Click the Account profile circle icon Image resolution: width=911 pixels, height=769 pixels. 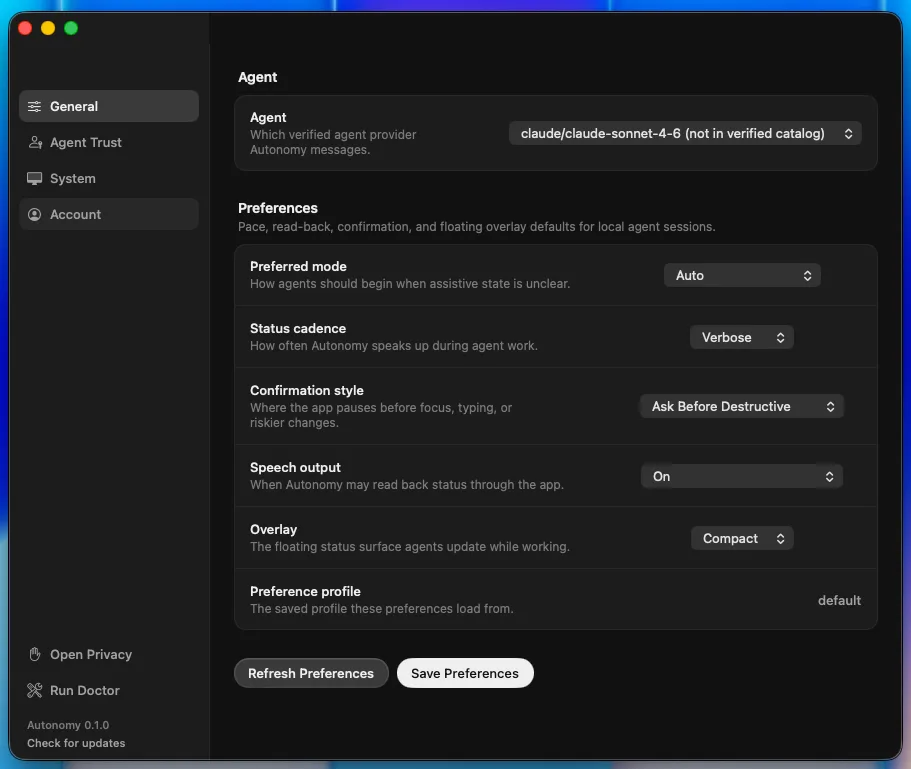coord(34,214)
